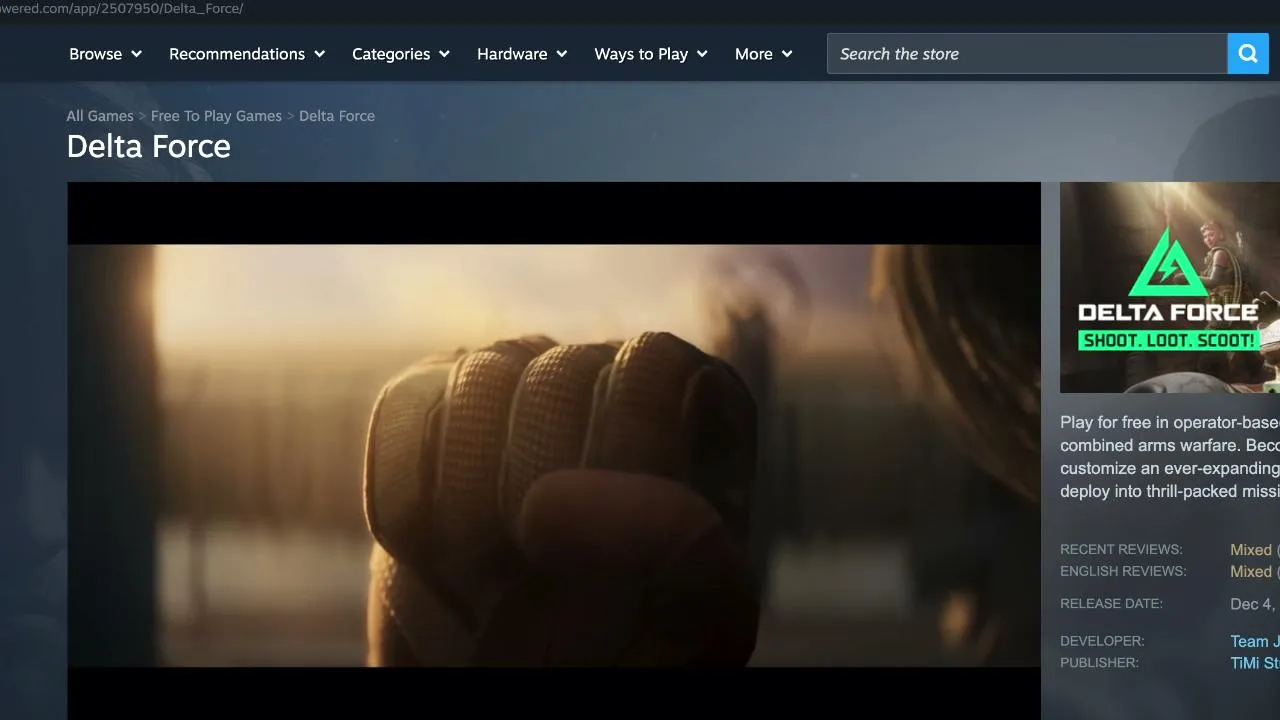The width and height of the screenshot is (1280, 720).
Task: Expand the More dropdown chevron
Action: pyautogui.click(x=787, y=54)
